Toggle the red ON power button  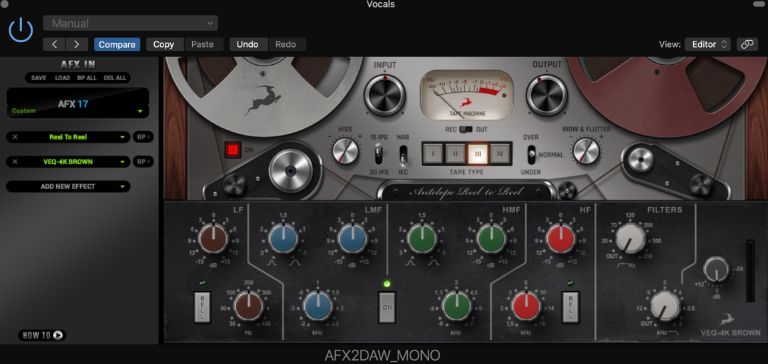click(233, 150)
